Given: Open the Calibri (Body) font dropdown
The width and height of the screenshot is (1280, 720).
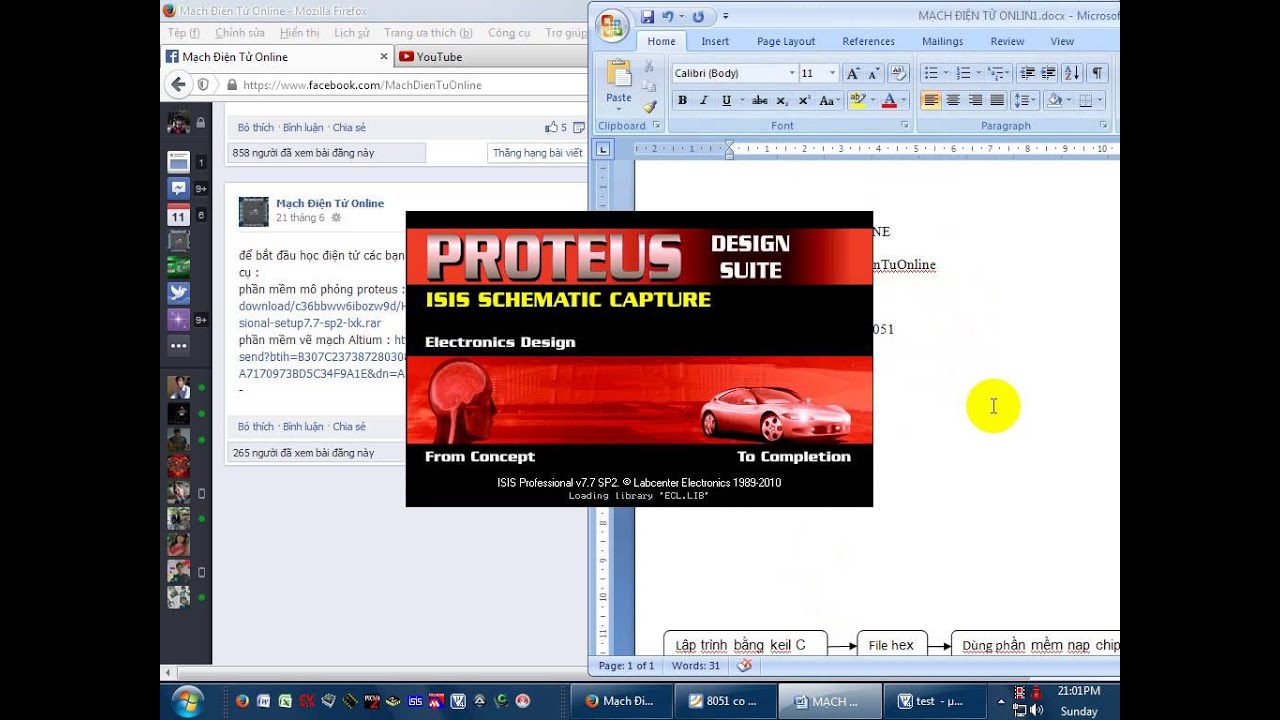Looking at the screenshot, I should (x=792, y=73).
